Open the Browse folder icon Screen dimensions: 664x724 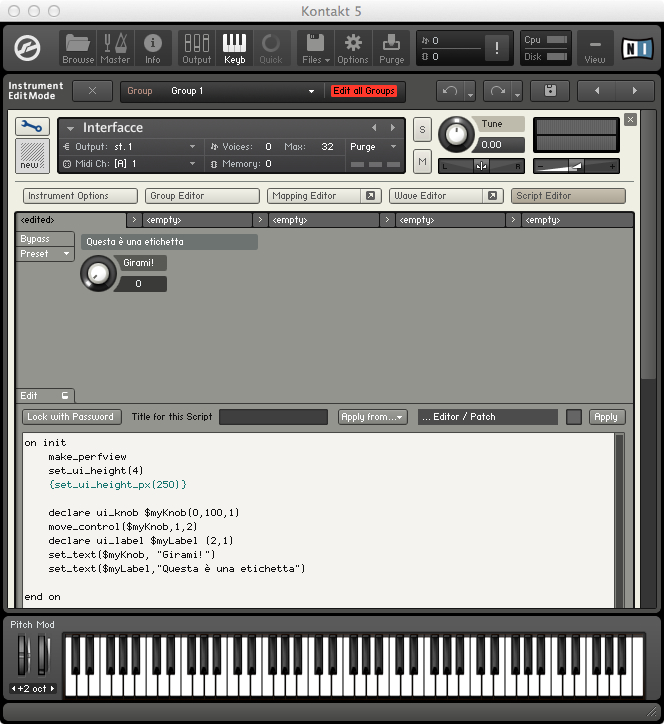pos(78,46)
